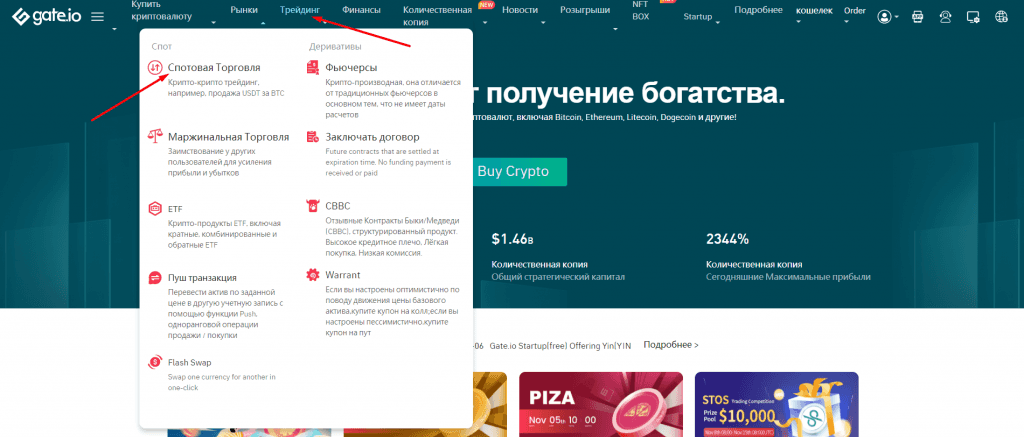Expand the кошелек dropdown arrow

click(798, 22)
